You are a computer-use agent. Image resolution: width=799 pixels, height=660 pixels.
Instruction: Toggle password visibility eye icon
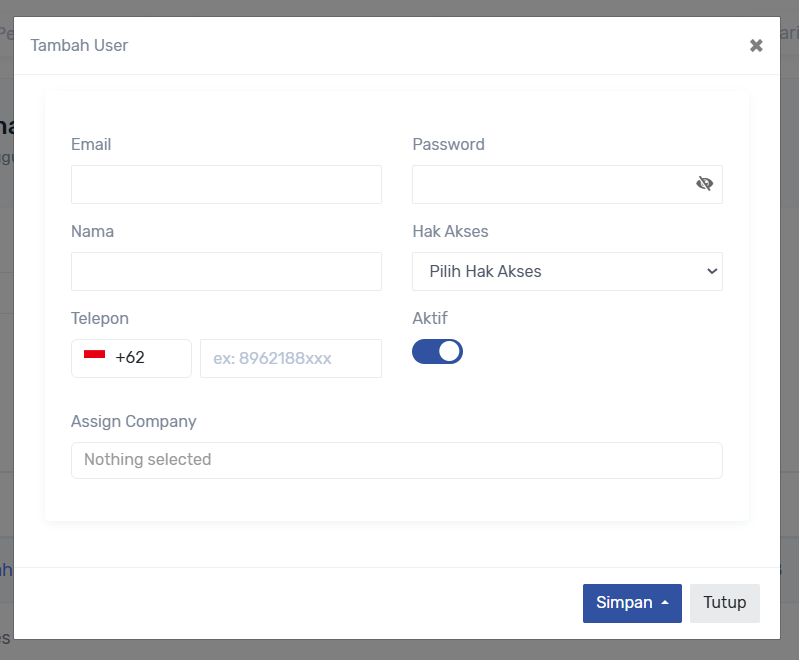click(704, 184)
